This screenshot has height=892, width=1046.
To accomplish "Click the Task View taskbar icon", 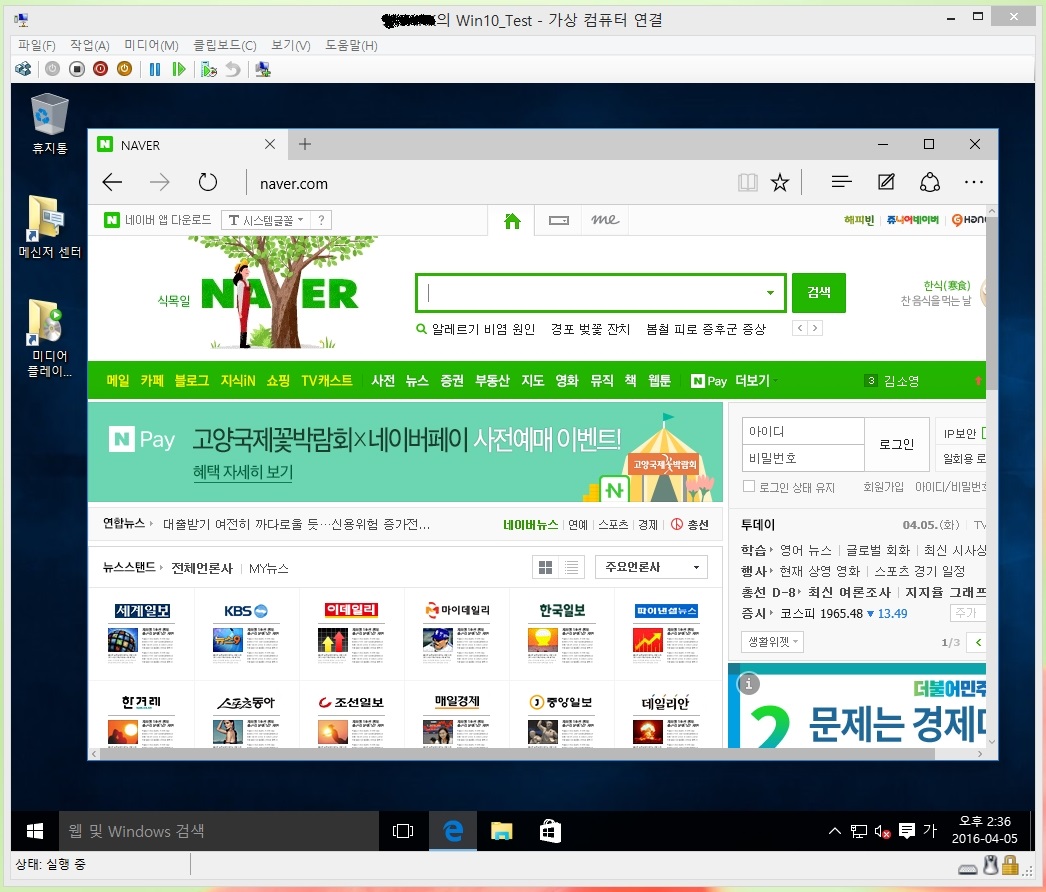I will pos(403,831).
